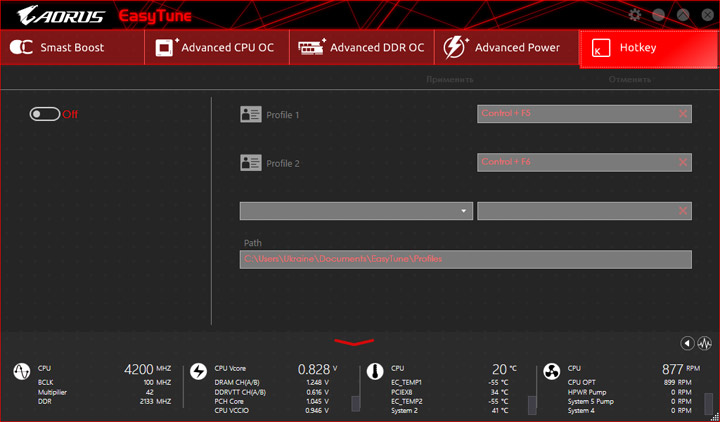Click the CPU VCCIO voltage row
Image resolution: width=720 pixels, height=422 pixels.
pyautogui.click(x=271, y=411)
